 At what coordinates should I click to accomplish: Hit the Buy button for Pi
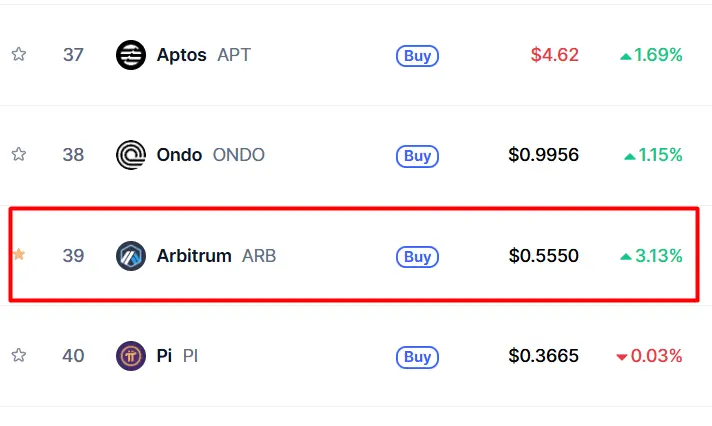[417, 357]
